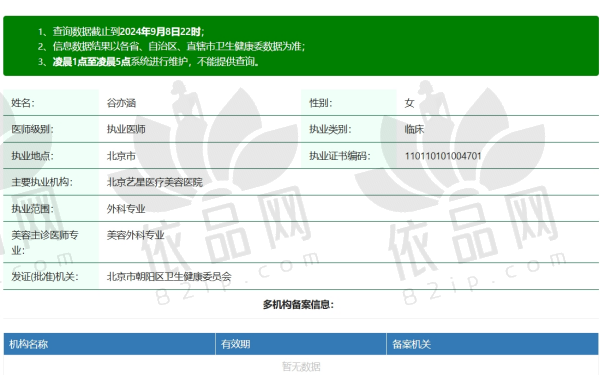Click the name value 谷亦涵
600x375 pixels.
(121, 103)
